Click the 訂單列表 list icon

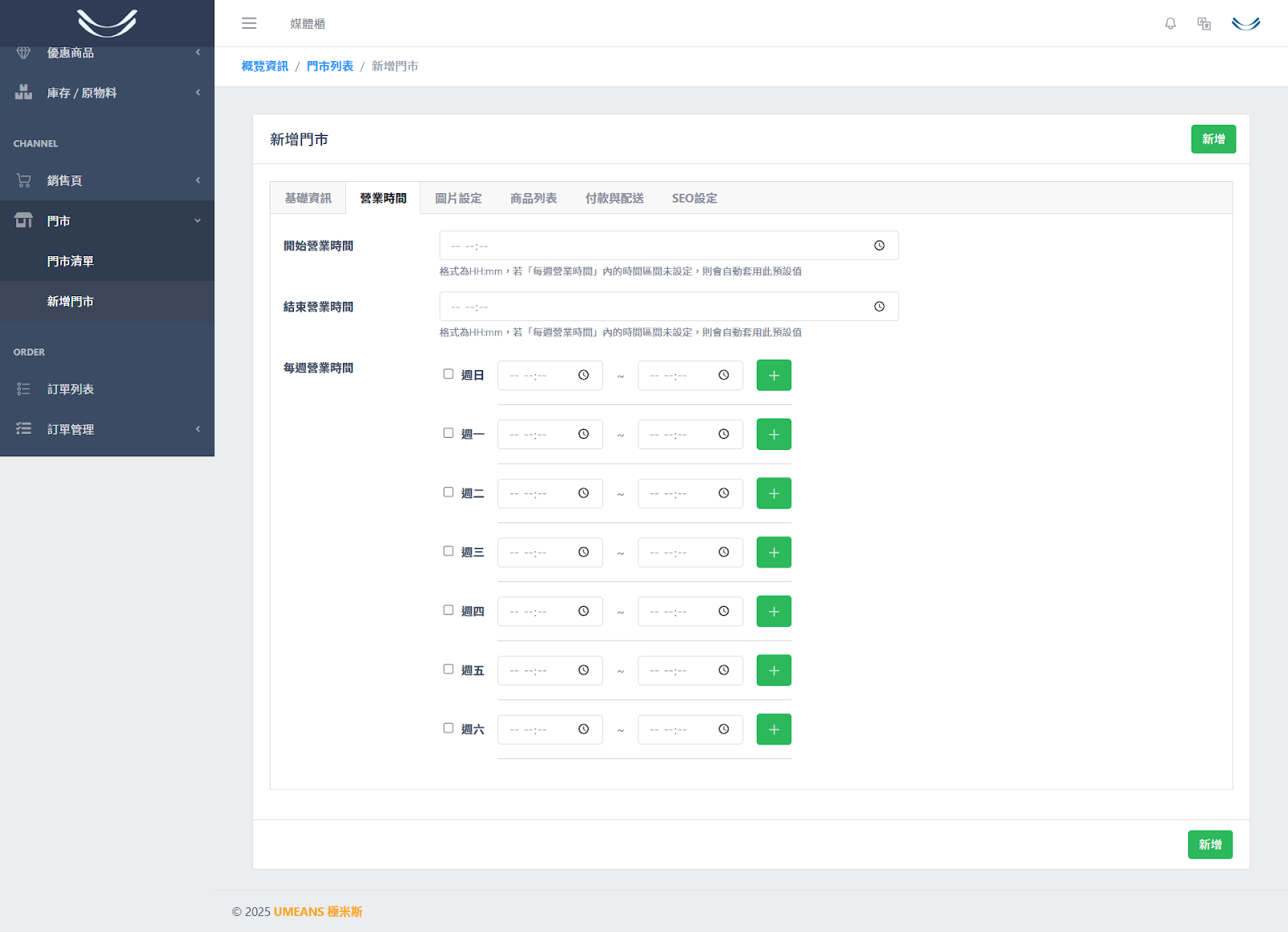23,389
